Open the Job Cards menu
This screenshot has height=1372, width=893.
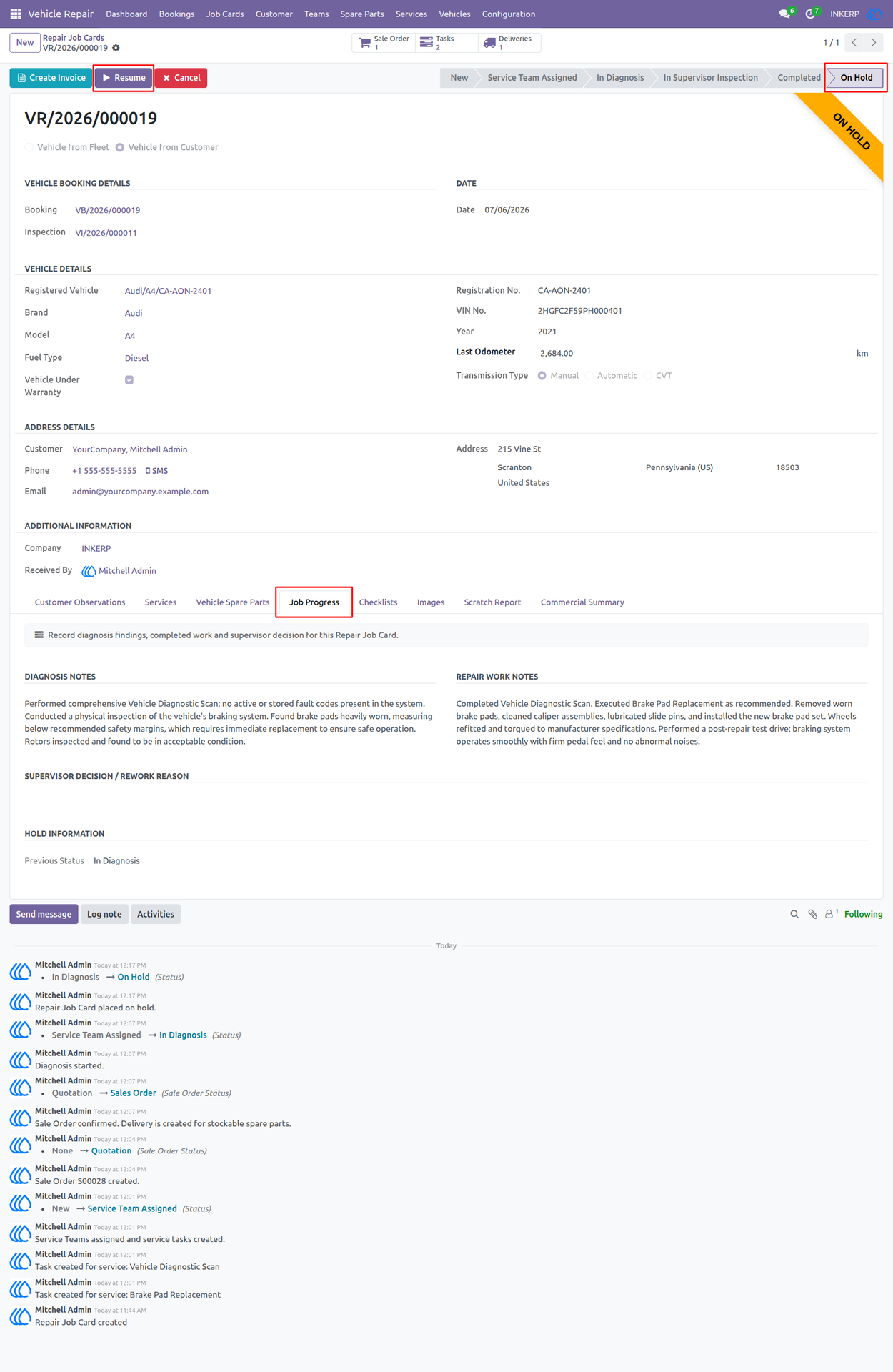pyautogui.click(x=225, y=14)
